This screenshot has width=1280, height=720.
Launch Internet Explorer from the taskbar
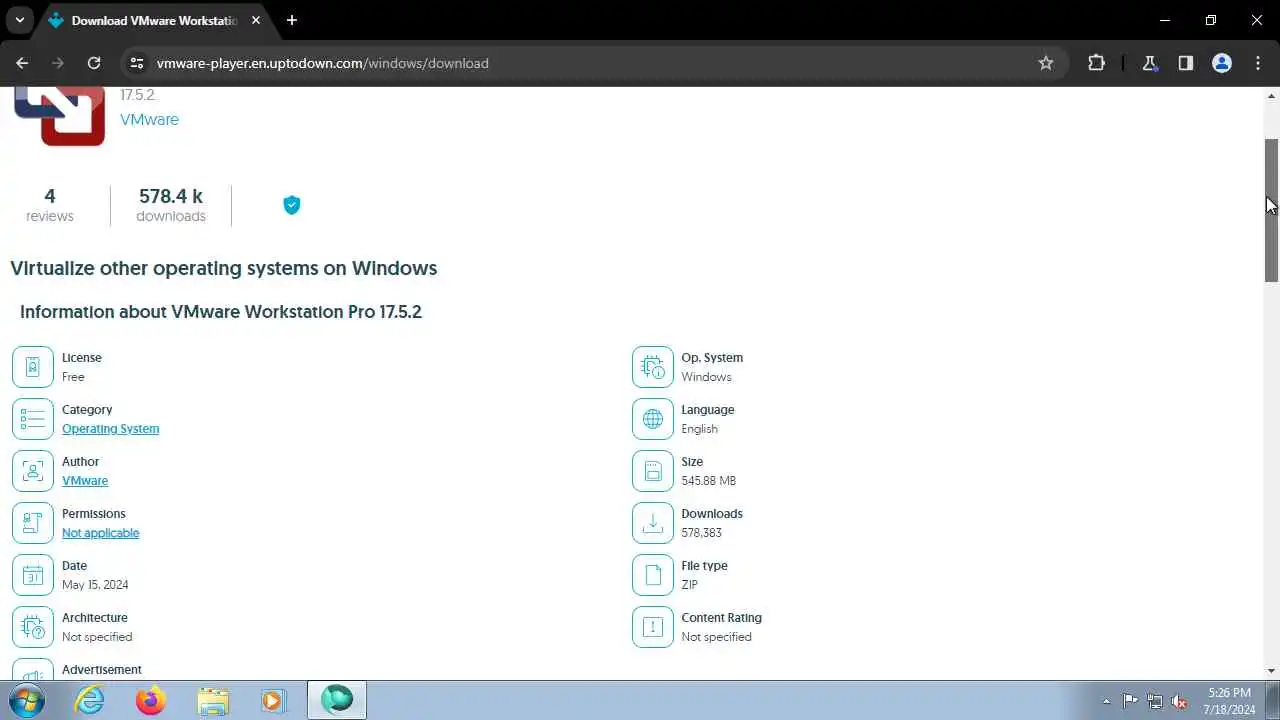click(90, 700)
